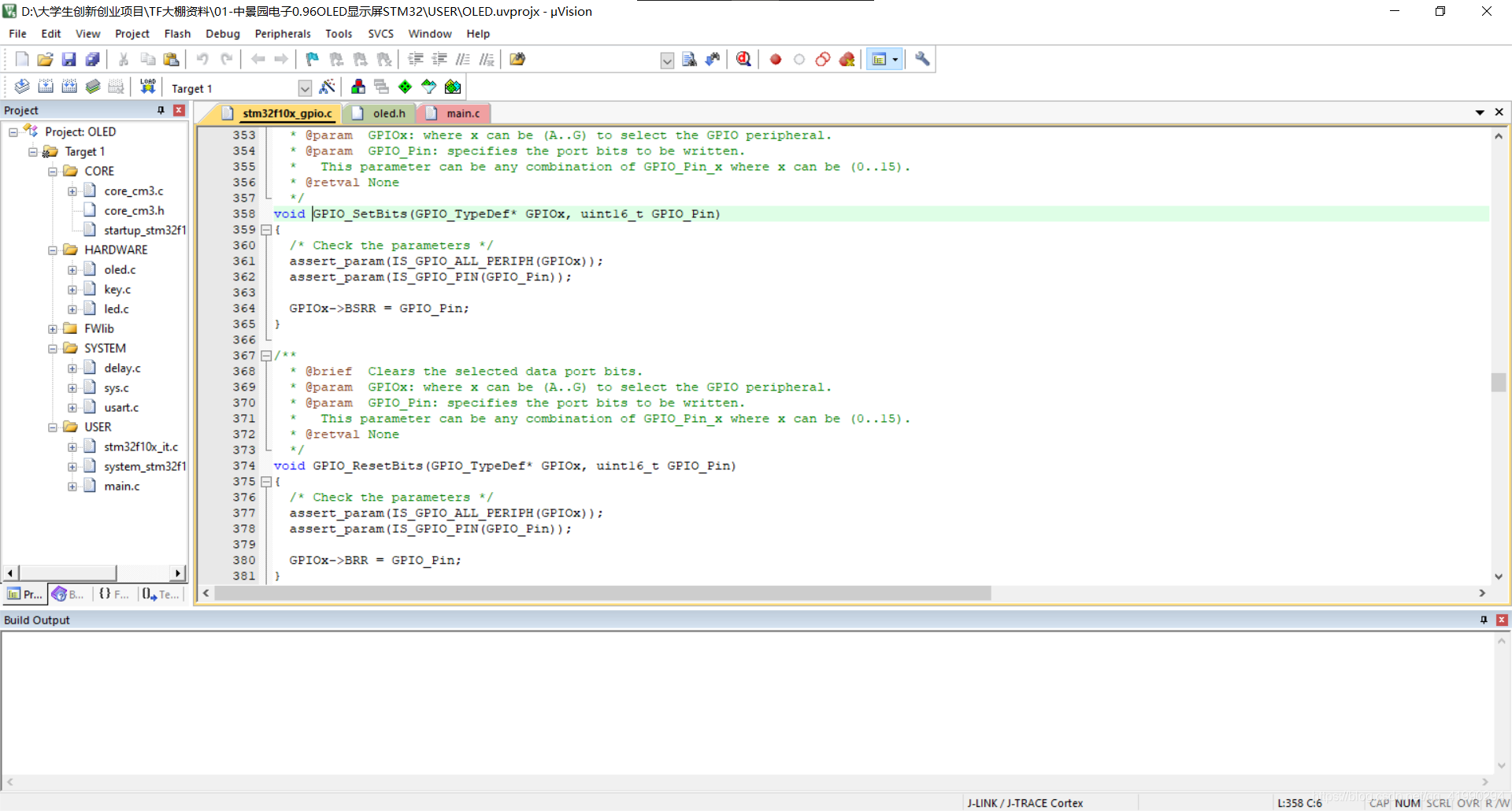Viewport: 1512px width, 811px height.
Task: Click the Comment selection icon
Action: tap(463, 59)
